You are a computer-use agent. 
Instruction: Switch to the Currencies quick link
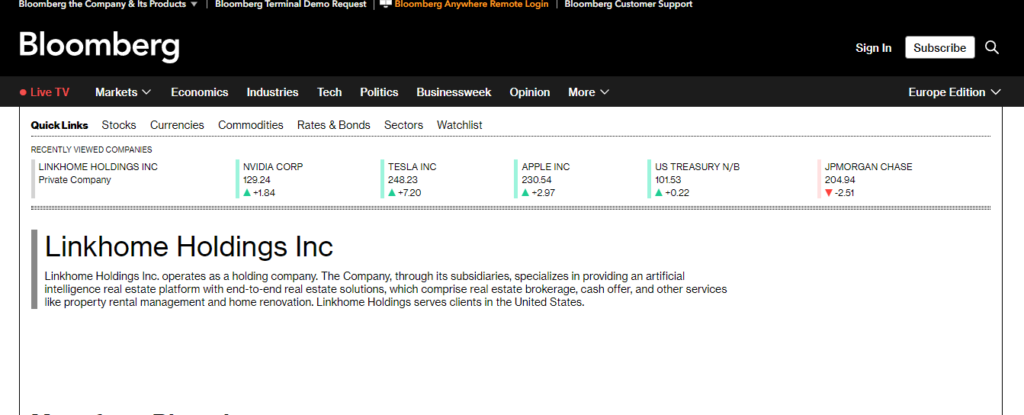click(x=177, y=125)
